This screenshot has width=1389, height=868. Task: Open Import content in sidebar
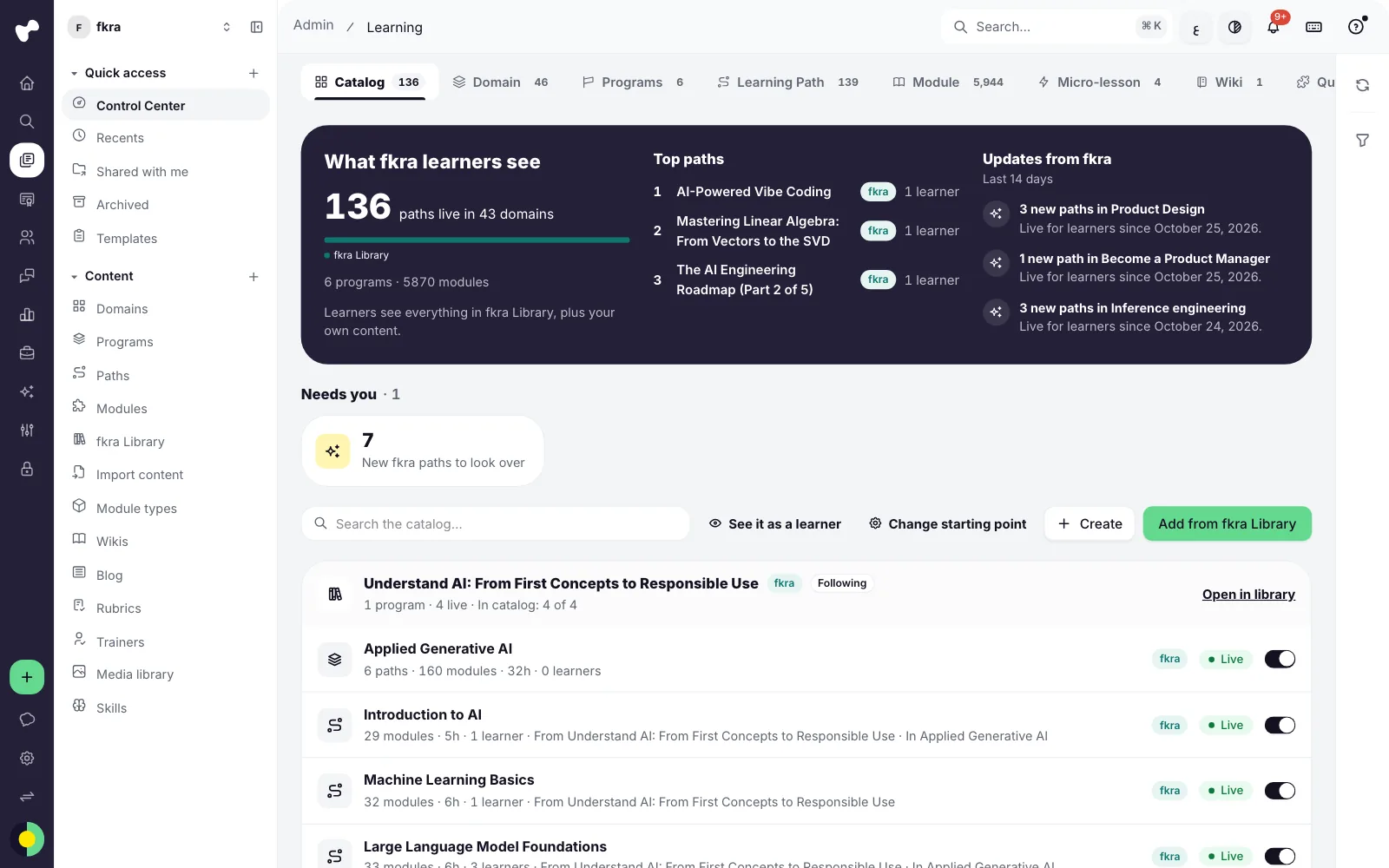tap(166, 475)
